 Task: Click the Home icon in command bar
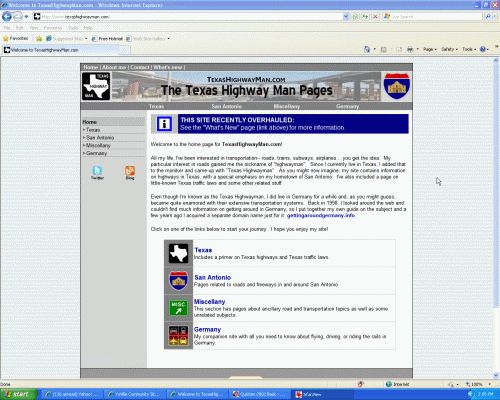tap(367, 49)
